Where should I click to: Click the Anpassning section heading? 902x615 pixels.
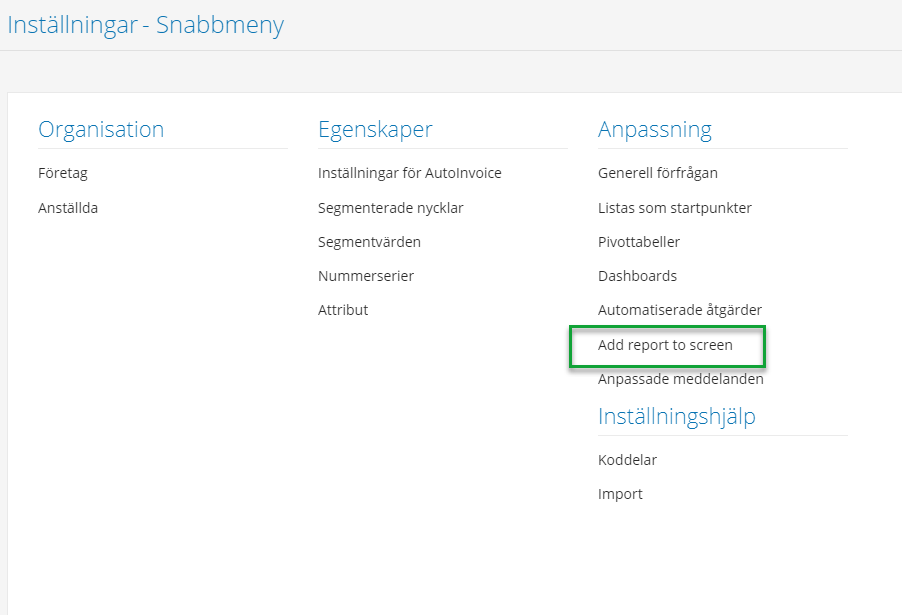654,129
